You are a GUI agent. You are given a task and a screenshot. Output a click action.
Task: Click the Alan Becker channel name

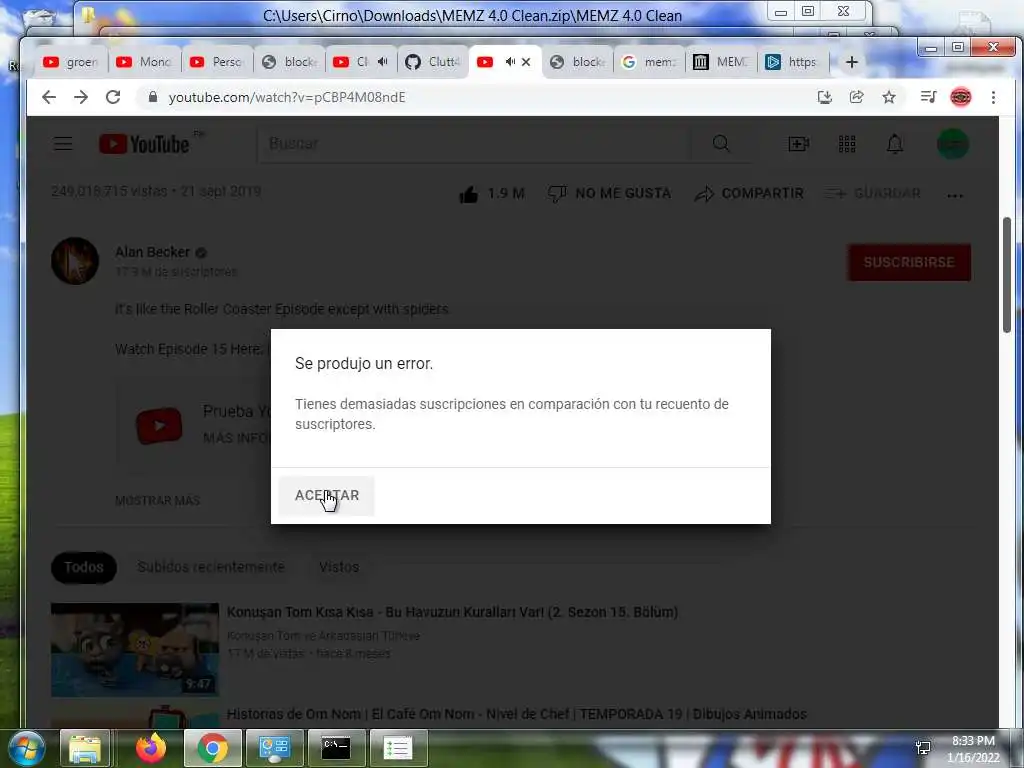(152, 252)
